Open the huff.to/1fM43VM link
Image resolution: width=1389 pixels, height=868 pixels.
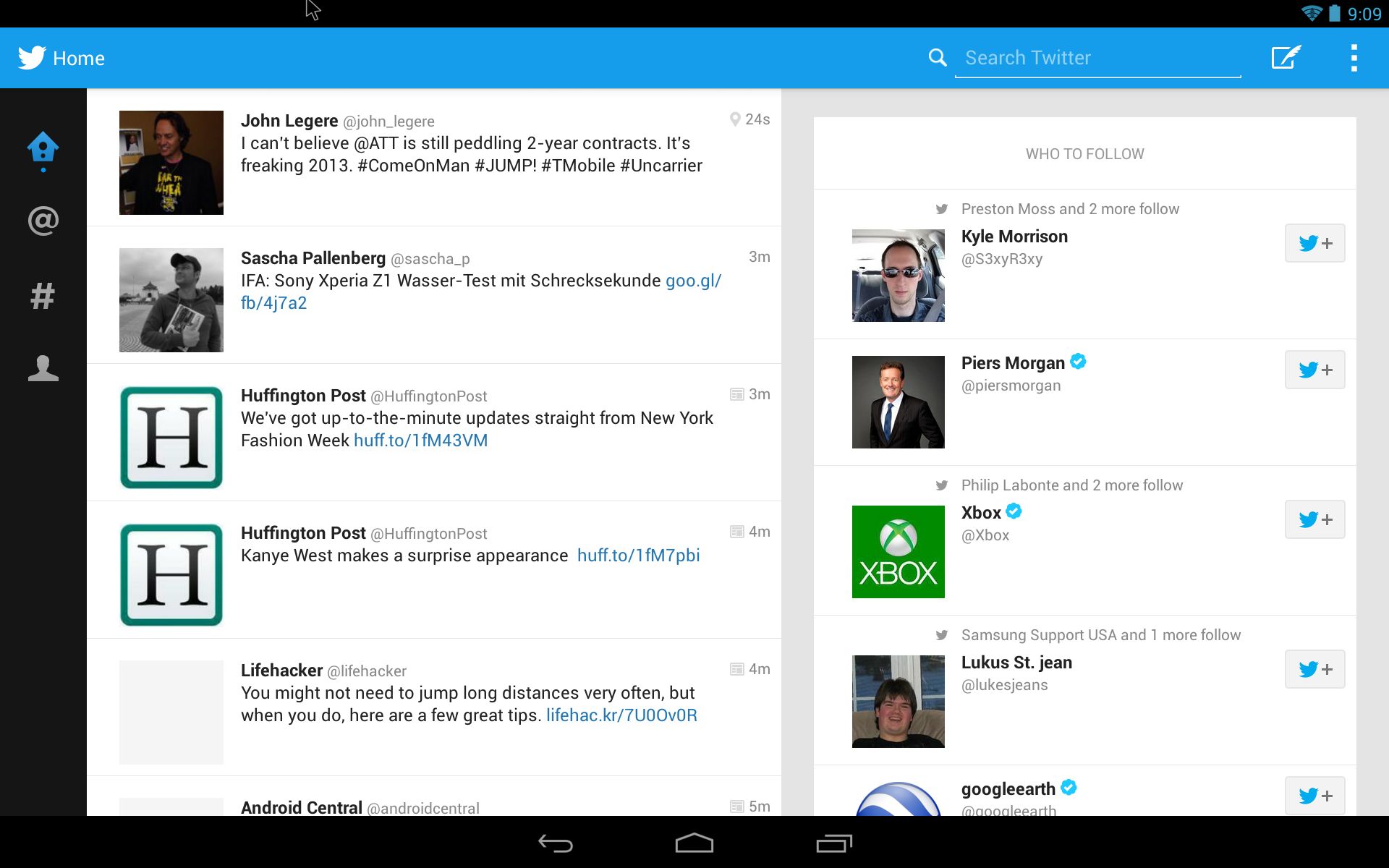420,441
